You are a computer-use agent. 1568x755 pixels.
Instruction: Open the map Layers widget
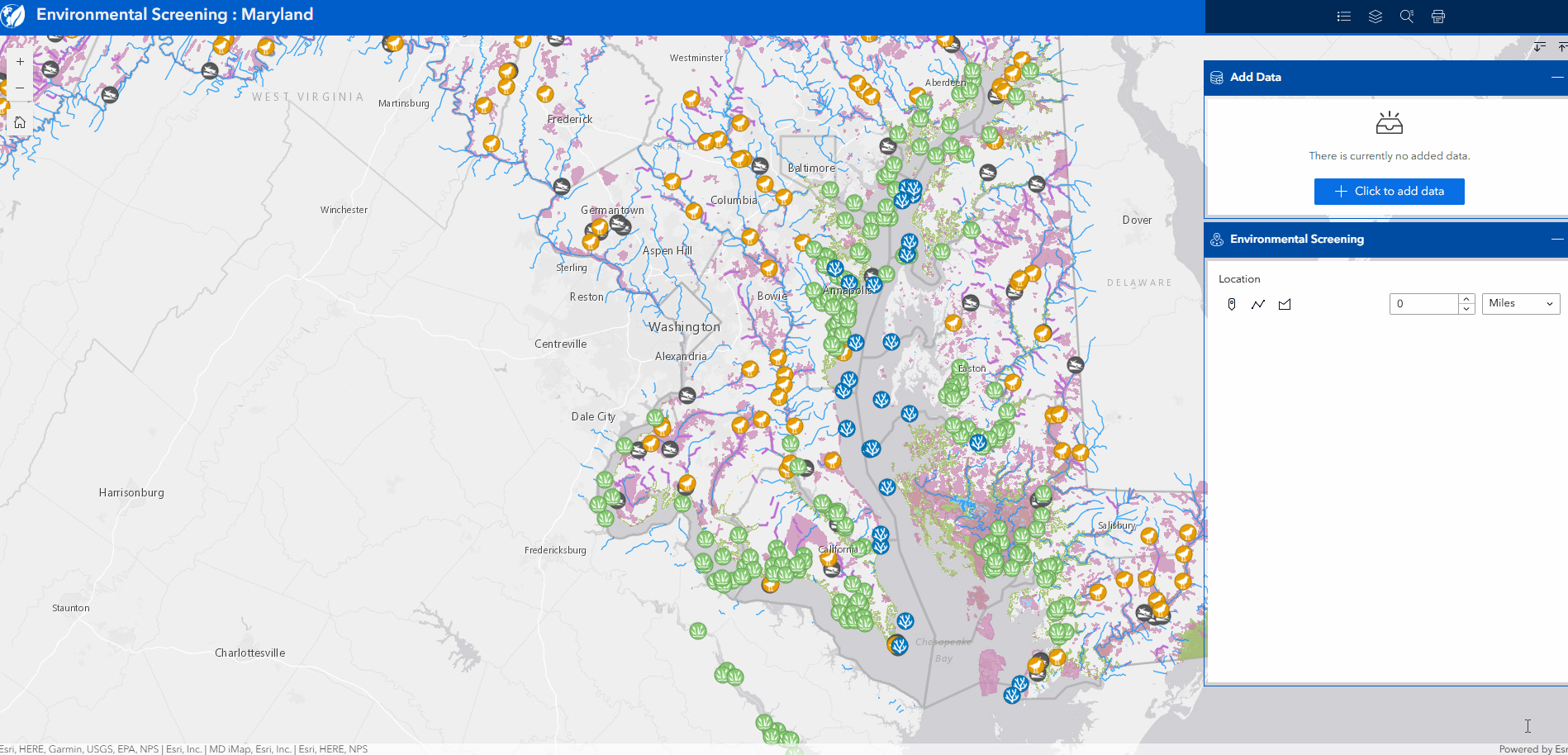coord(1376,17)
